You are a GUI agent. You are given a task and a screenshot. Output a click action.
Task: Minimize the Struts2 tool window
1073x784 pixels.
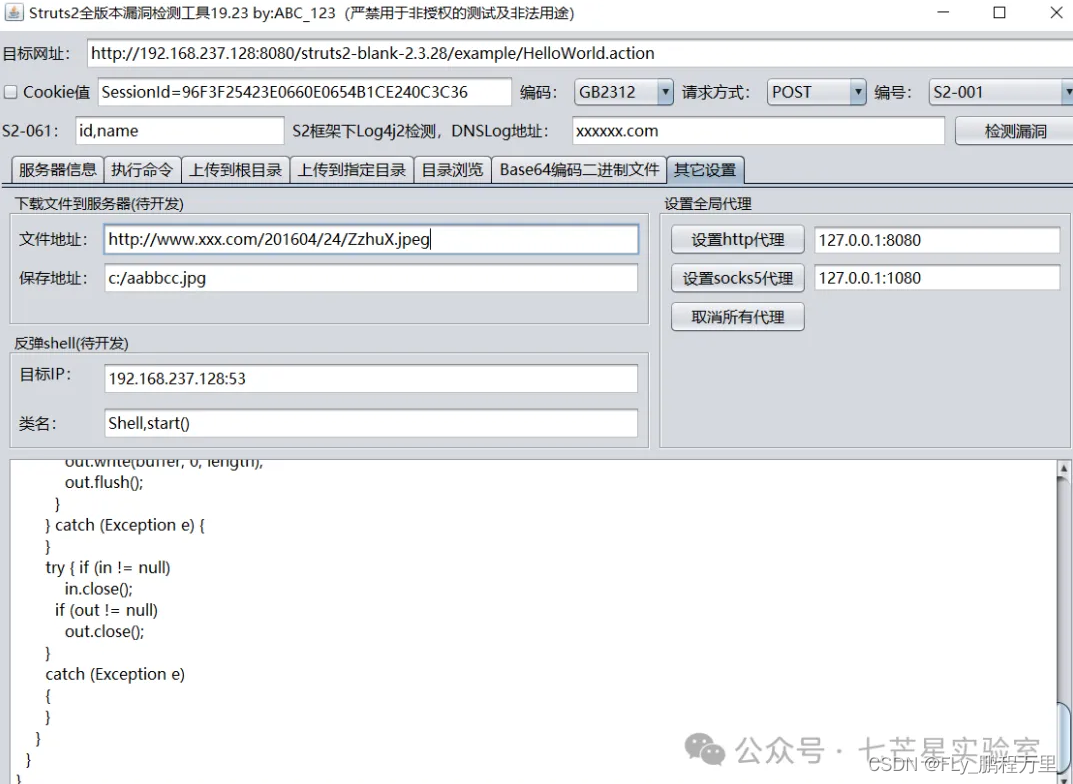click(x=943, y=13)
